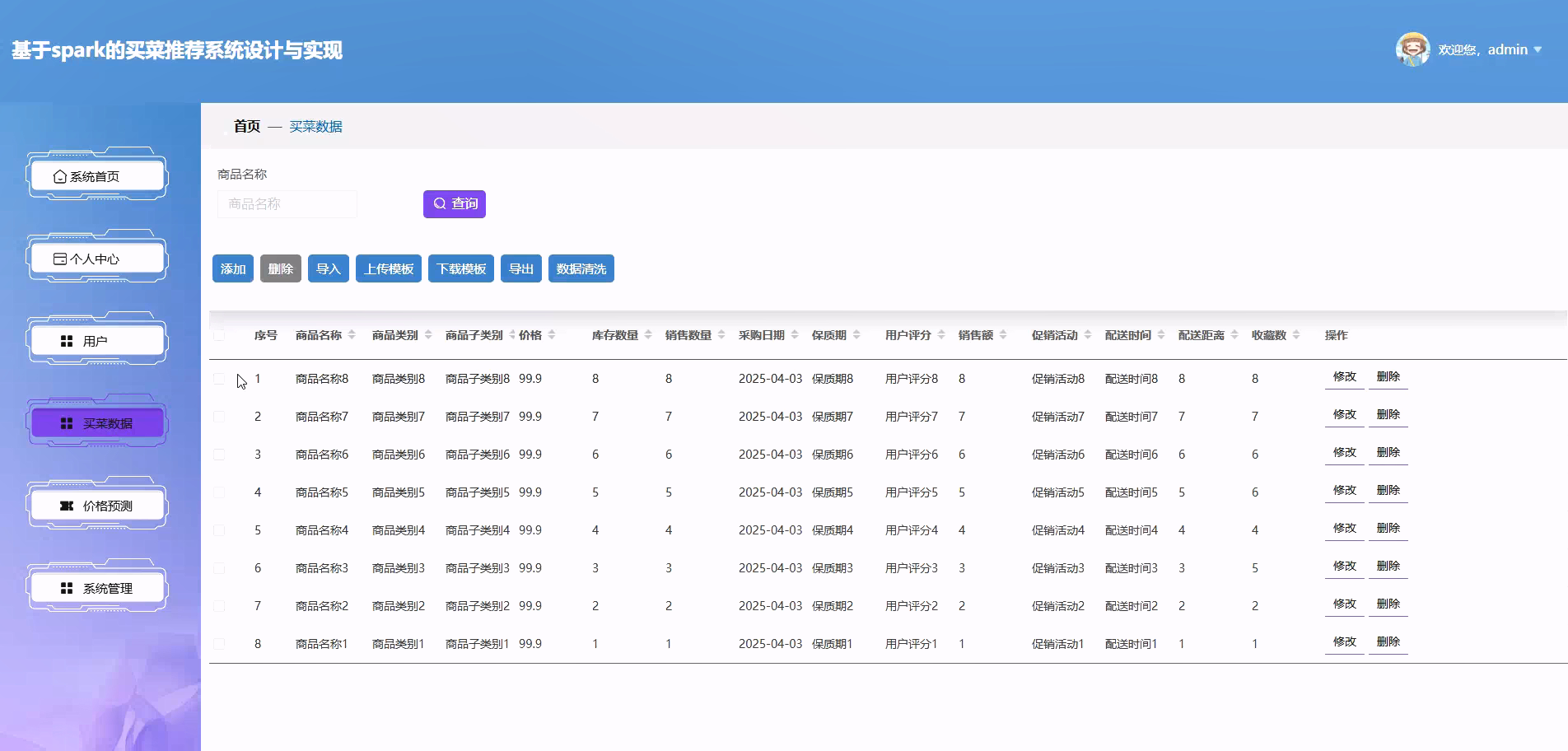Screen dimensions: 1568x751
Task: Click the gray 删除 batch button
Action: pos(281,268)
